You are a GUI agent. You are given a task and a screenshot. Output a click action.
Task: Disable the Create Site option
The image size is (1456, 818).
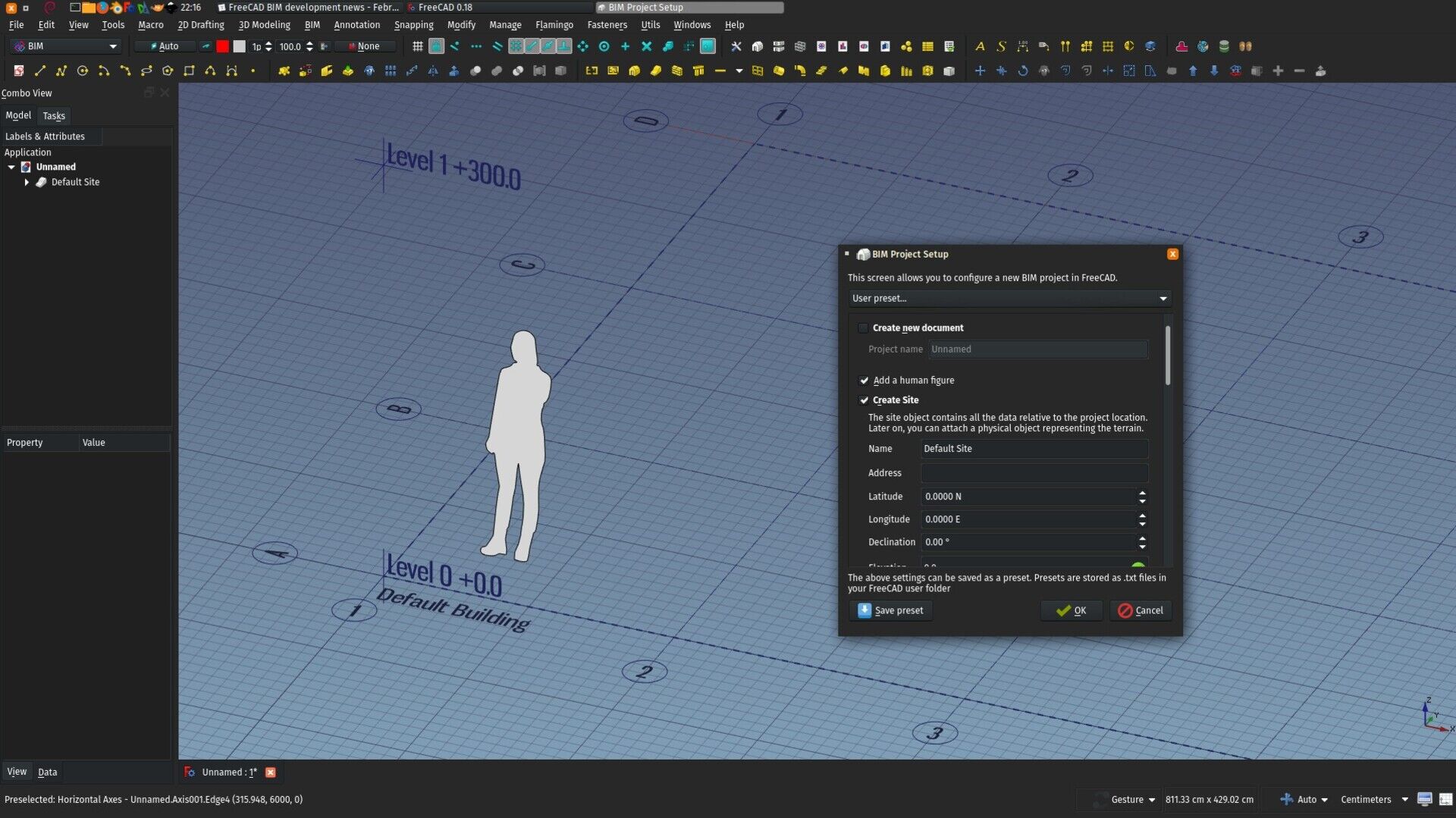tap(864, 400)
